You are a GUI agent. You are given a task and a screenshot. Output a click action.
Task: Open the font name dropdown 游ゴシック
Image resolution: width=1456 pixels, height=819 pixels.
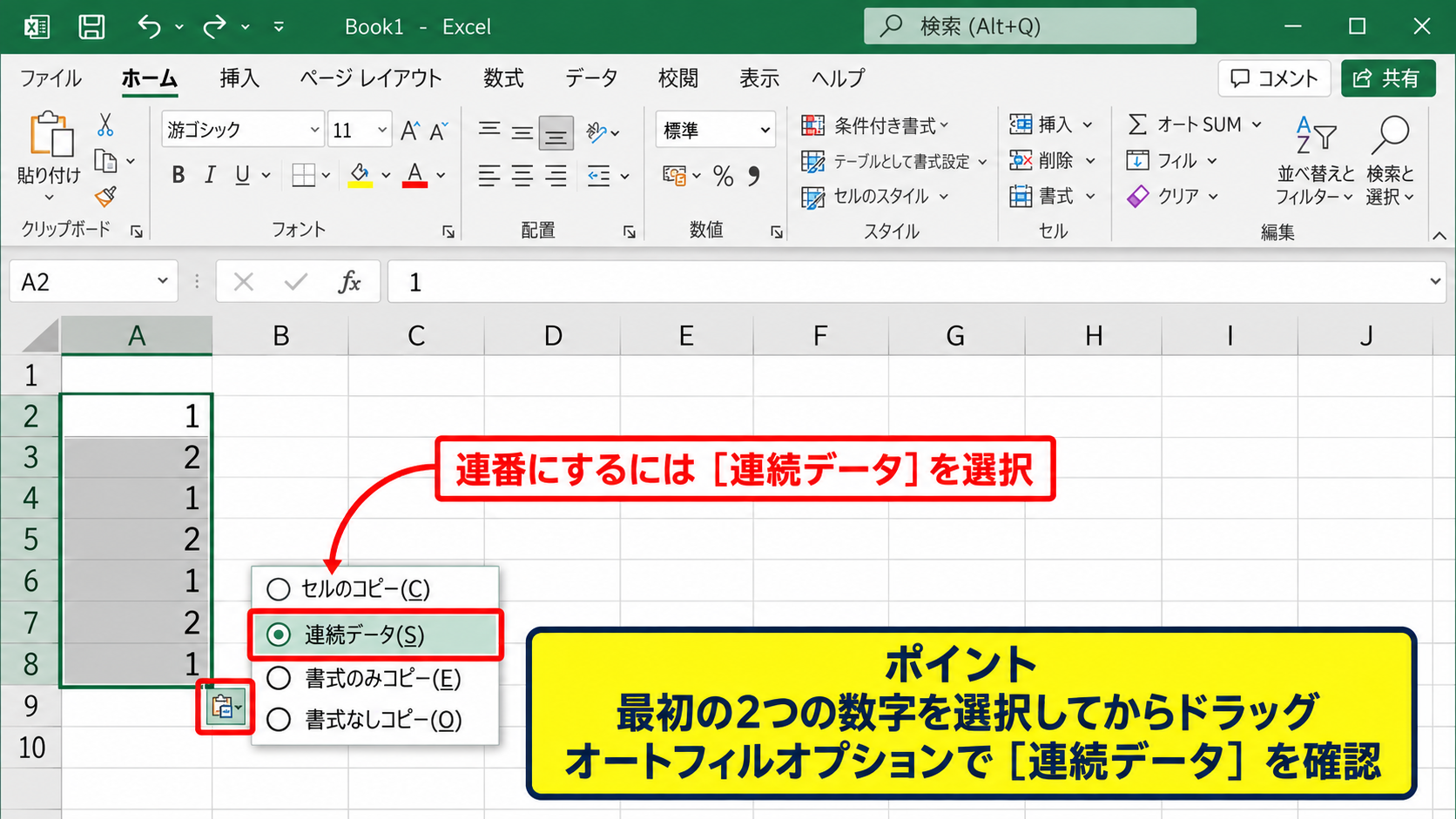tap(314, 130)
